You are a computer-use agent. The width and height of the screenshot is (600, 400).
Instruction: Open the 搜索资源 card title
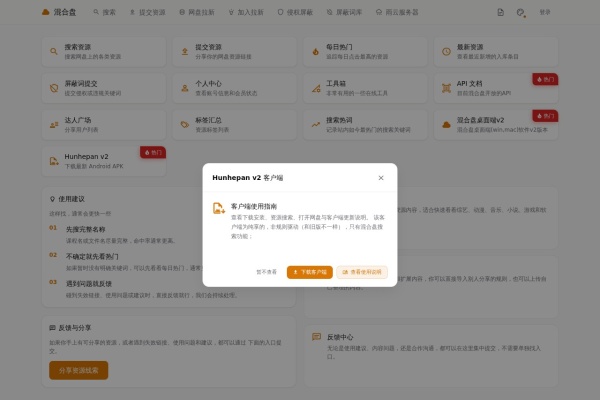tap(78, 47)
